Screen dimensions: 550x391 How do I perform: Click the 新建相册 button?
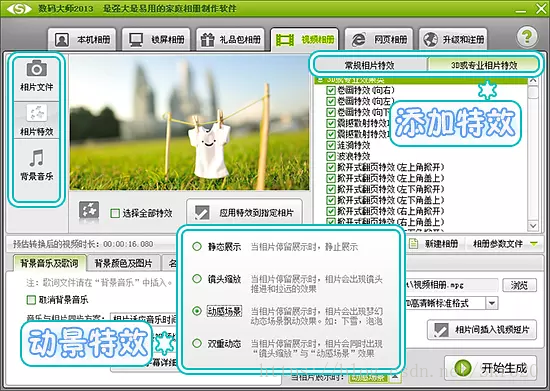click(x=434, y=243)
